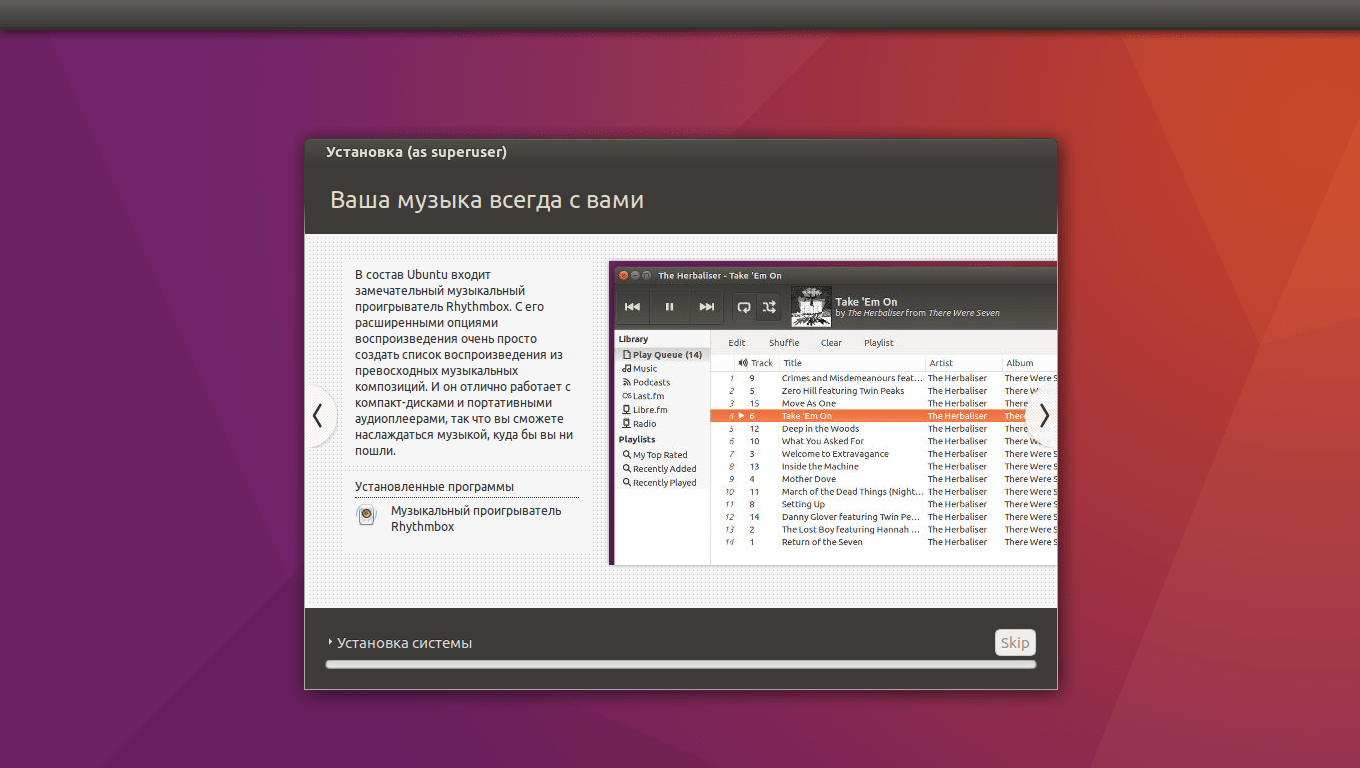Go to the previous slide arrow
The width and height of the screenshot is (1360, 768).
point(319,415)
